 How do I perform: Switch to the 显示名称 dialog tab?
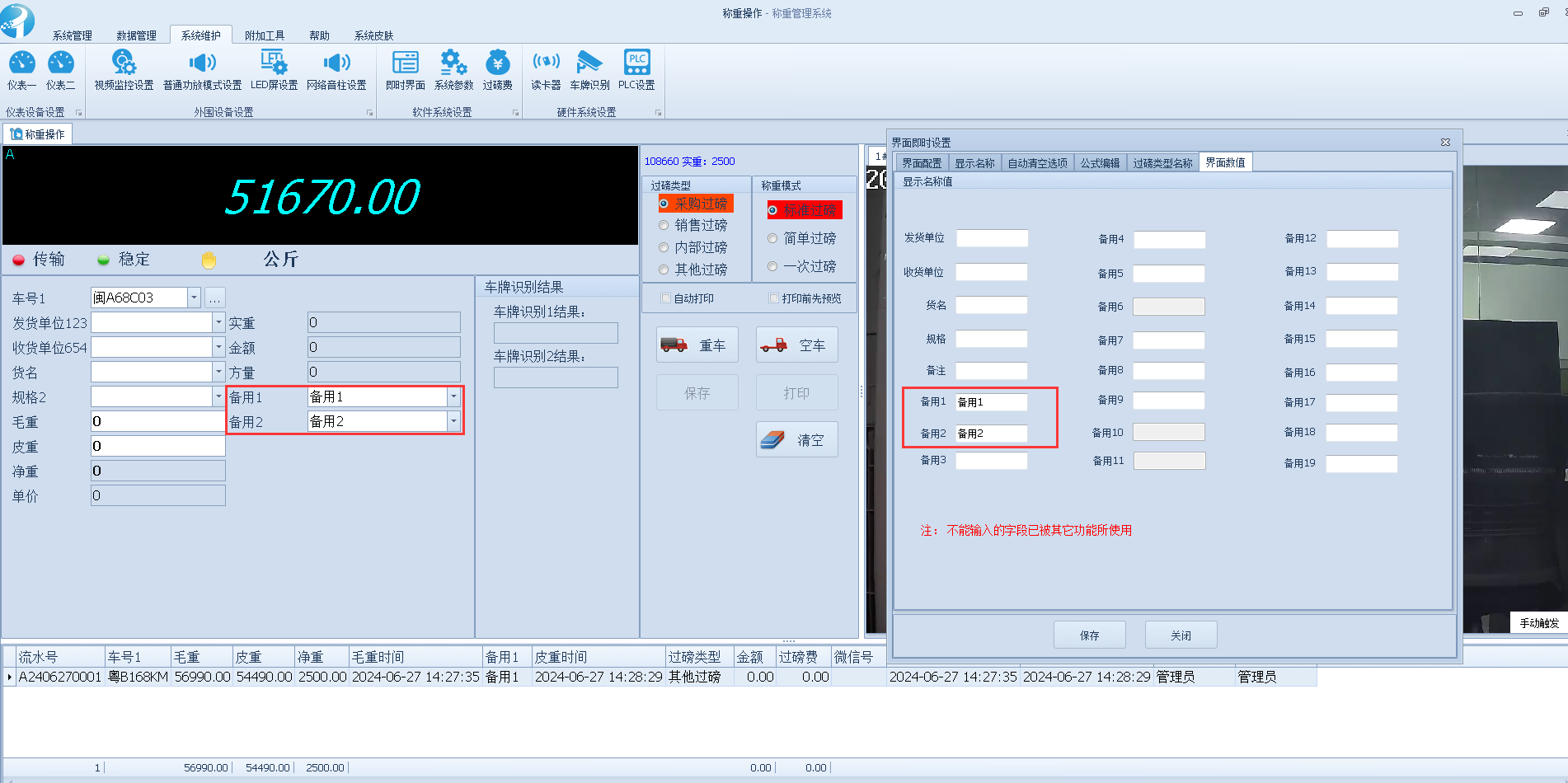point(974,163)
